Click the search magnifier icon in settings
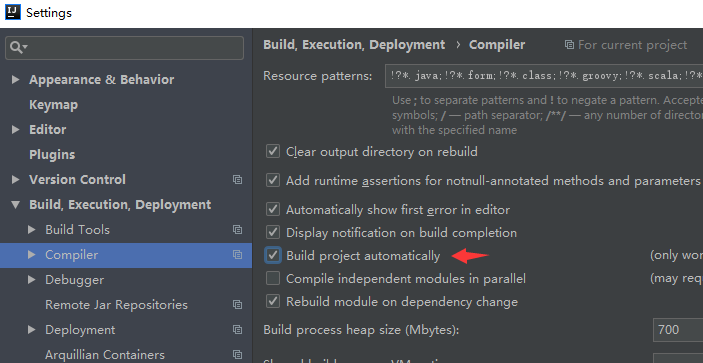Screen dimensions: 703x363 [x=16, y=48]
